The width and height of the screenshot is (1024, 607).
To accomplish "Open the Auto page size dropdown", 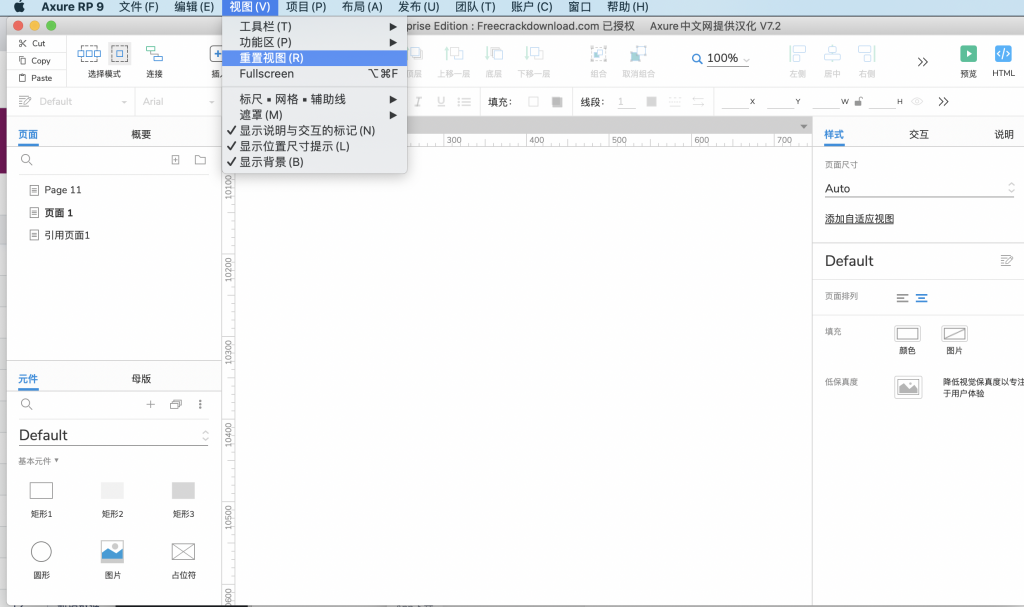I will tap(918, 188).
